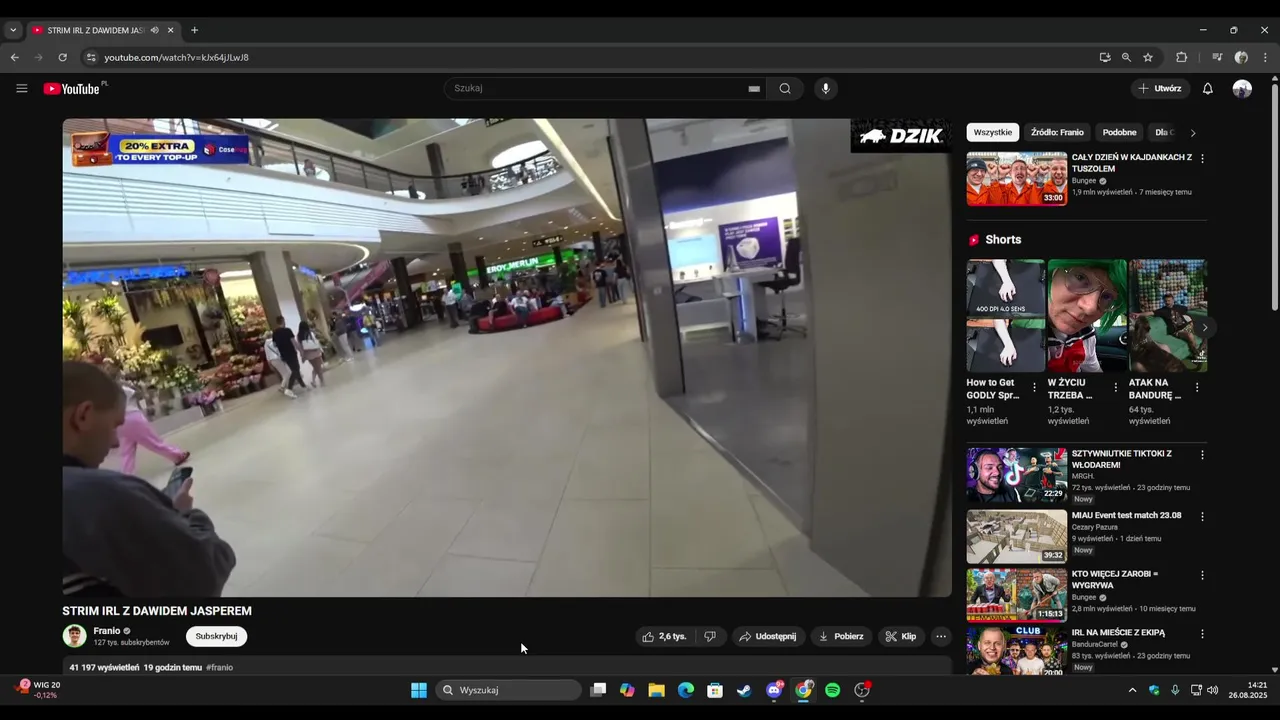Show more filter chips with the arrow
The image size is (1280, 720).
point(1192,132)
